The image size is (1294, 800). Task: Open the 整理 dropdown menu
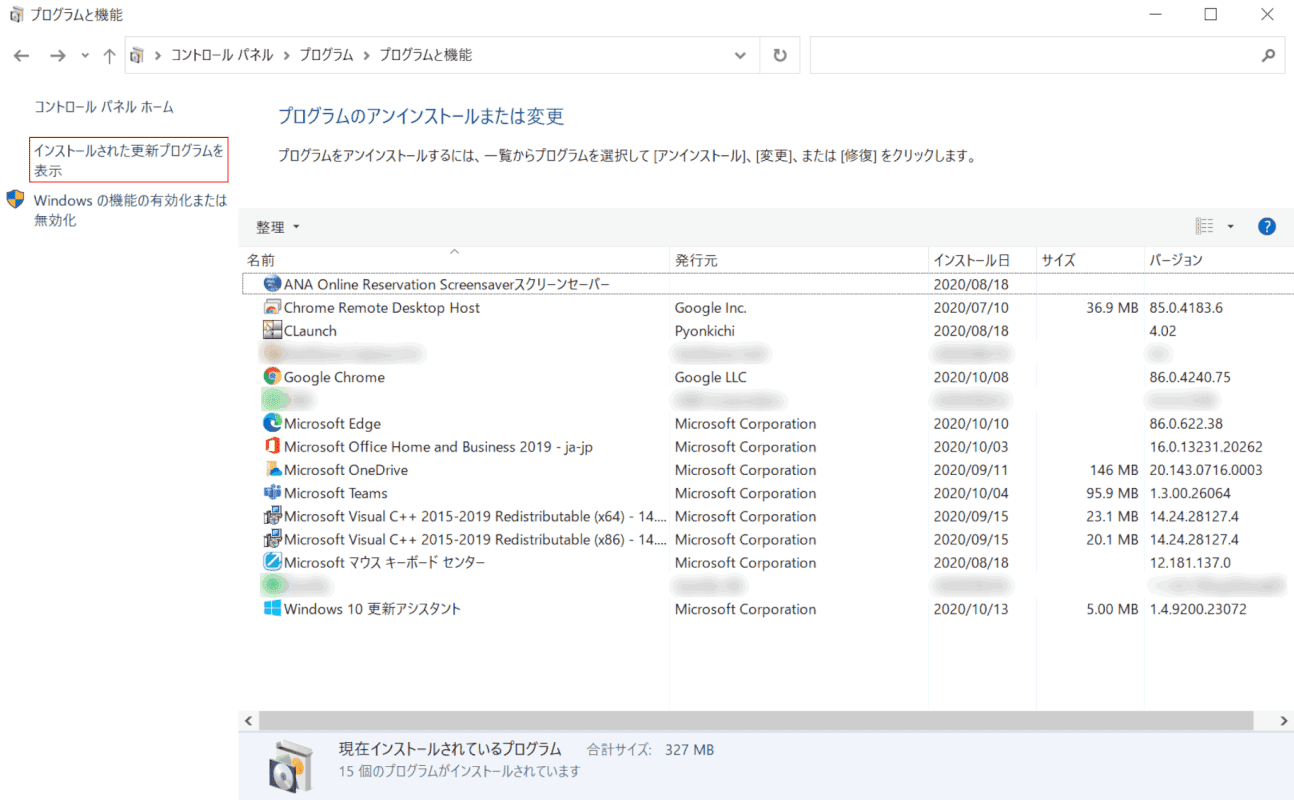pos(277,227)
